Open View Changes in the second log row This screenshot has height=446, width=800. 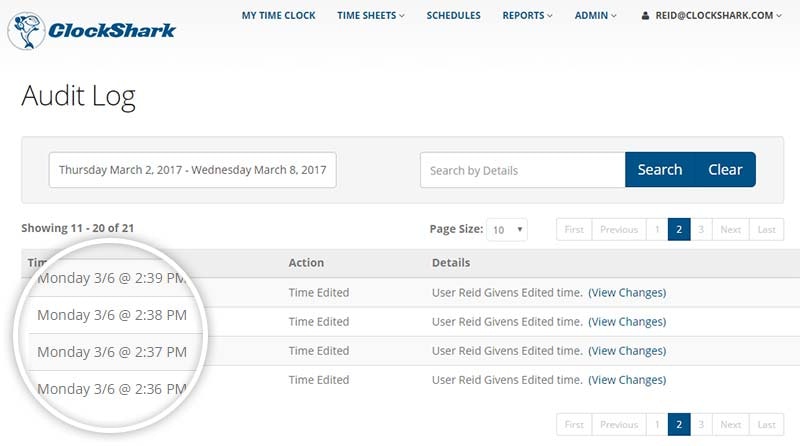[627, 321]
